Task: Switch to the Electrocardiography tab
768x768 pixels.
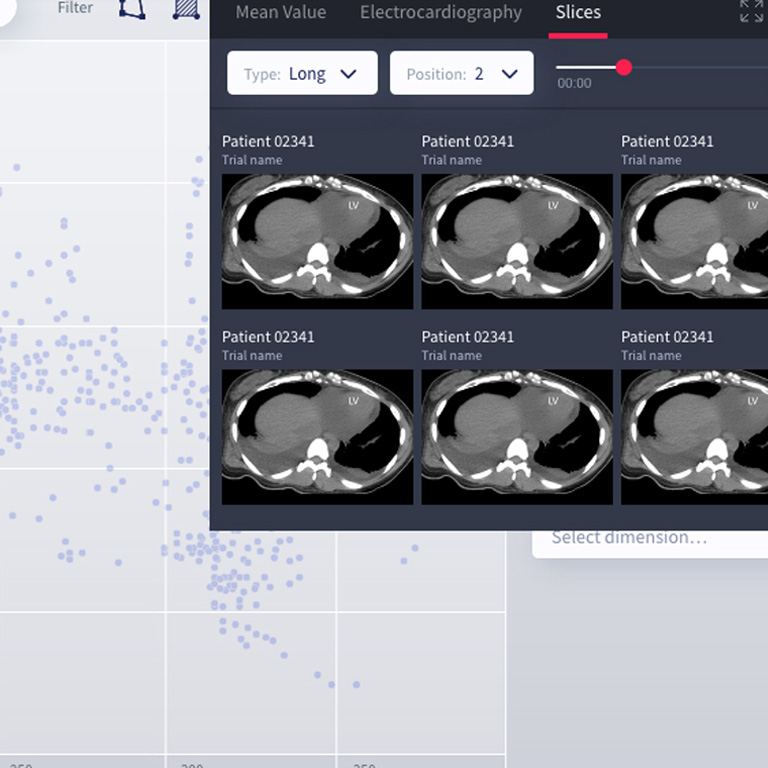Action: click(x=440, y=13)
